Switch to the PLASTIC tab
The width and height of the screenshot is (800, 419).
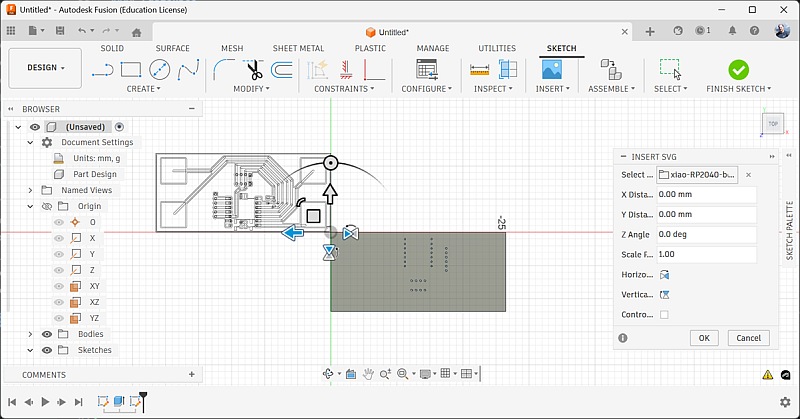(370, 48)
